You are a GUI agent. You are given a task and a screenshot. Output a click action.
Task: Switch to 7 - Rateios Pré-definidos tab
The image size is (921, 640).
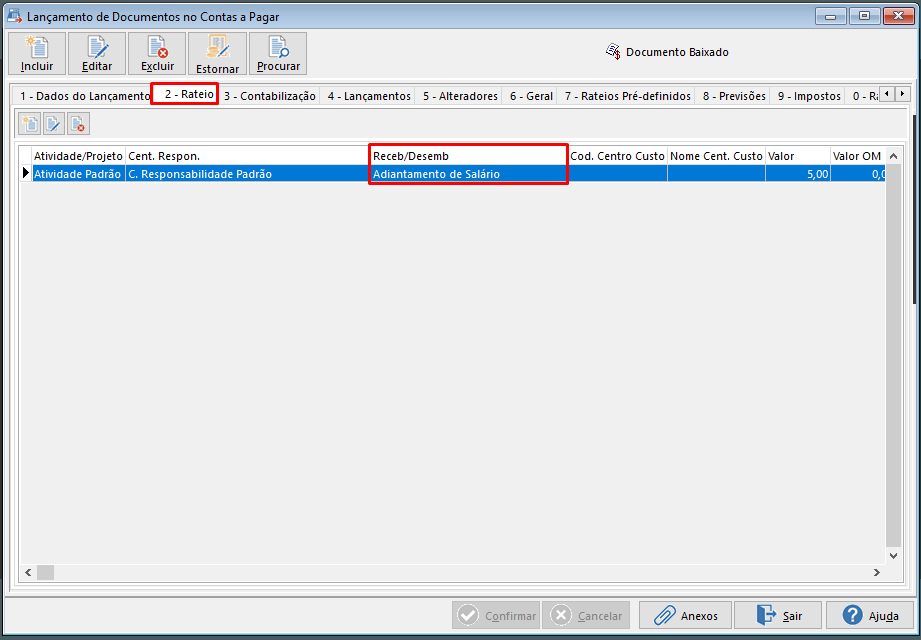click(627, 96)
